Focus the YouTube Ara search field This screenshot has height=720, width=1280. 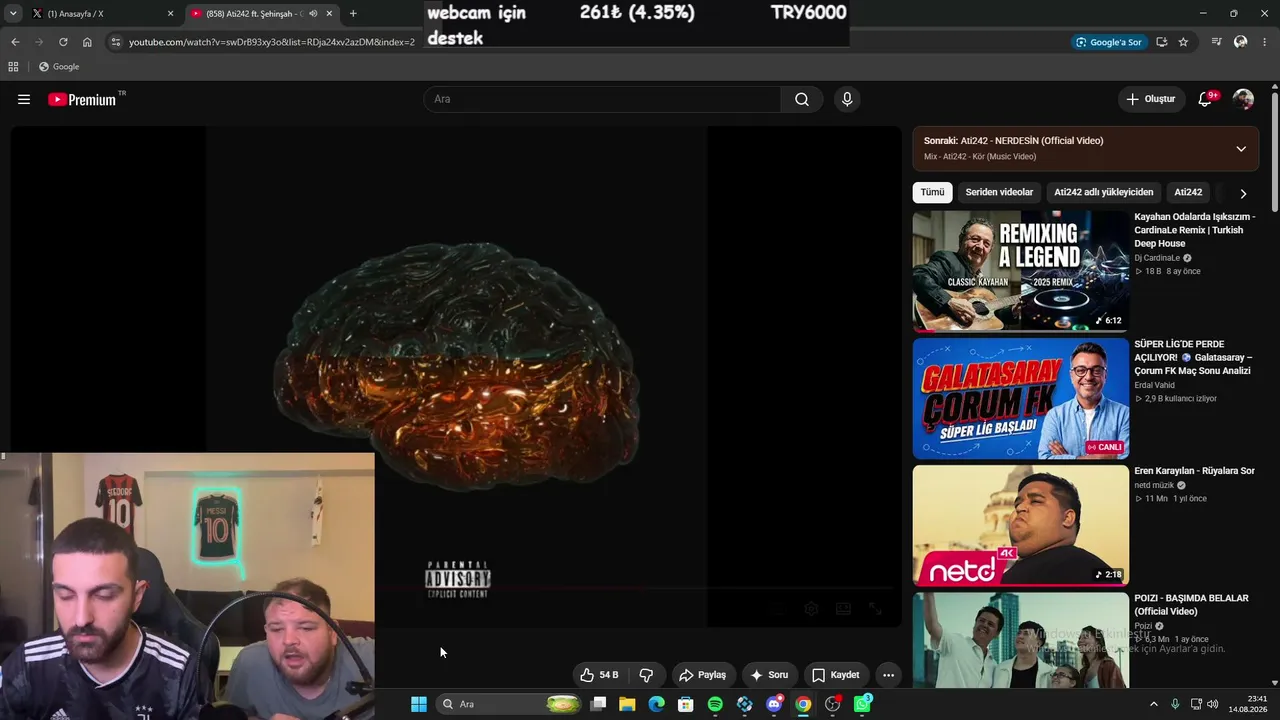[603, 99]
